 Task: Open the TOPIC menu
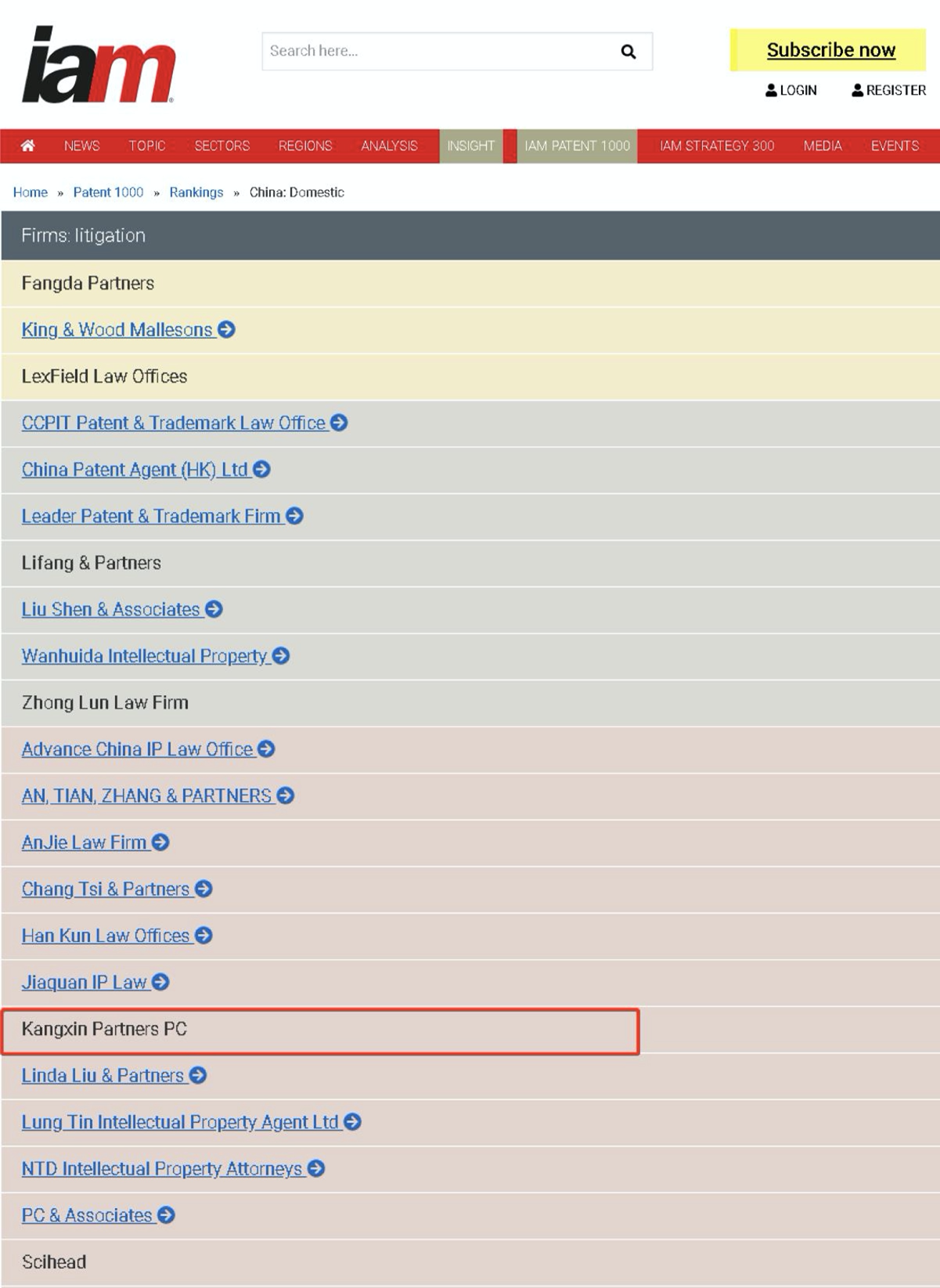(147, 146)
